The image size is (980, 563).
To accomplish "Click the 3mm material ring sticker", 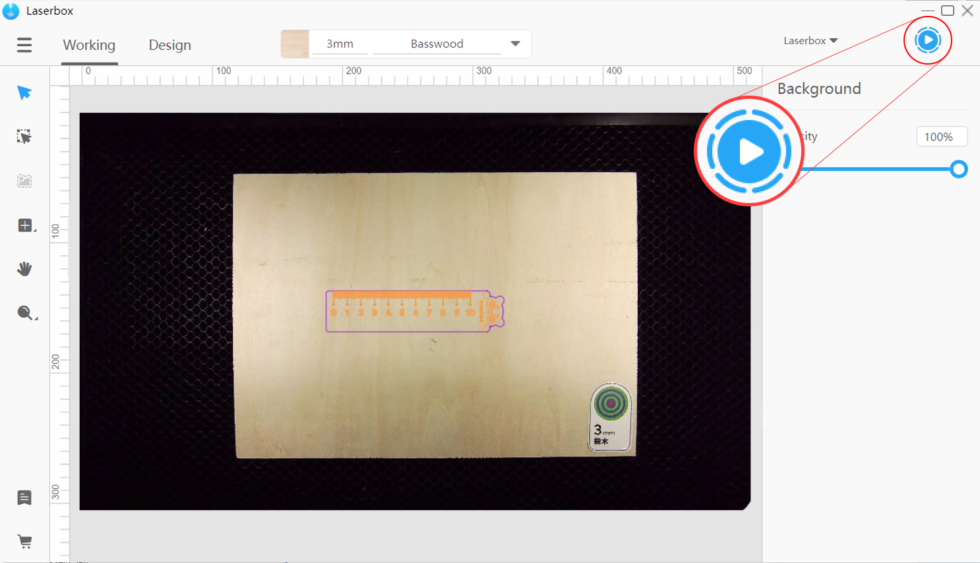I will pyautogui.click(x=610, y=417).
